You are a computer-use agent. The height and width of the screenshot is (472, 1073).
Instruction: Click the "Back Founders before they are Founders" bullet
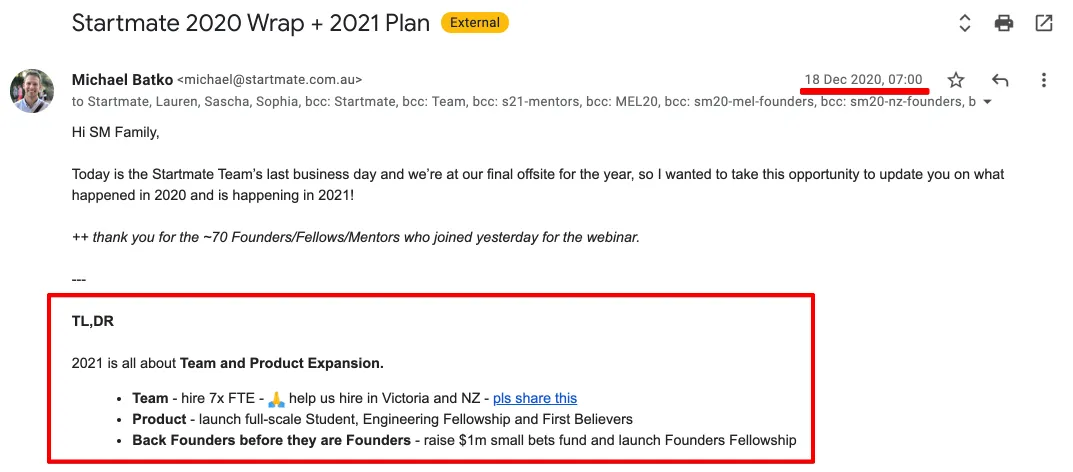[x=272, y=441]
